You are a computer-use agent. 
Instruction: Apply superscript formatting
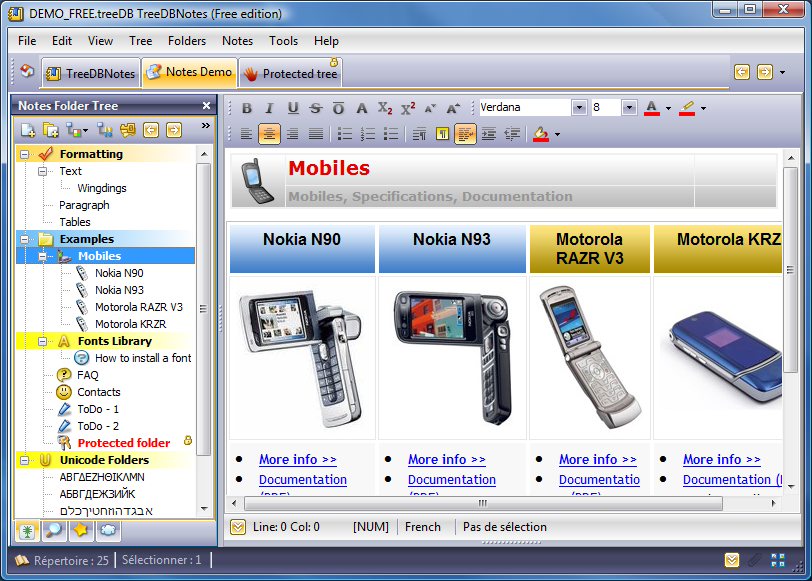pos(408,108)
